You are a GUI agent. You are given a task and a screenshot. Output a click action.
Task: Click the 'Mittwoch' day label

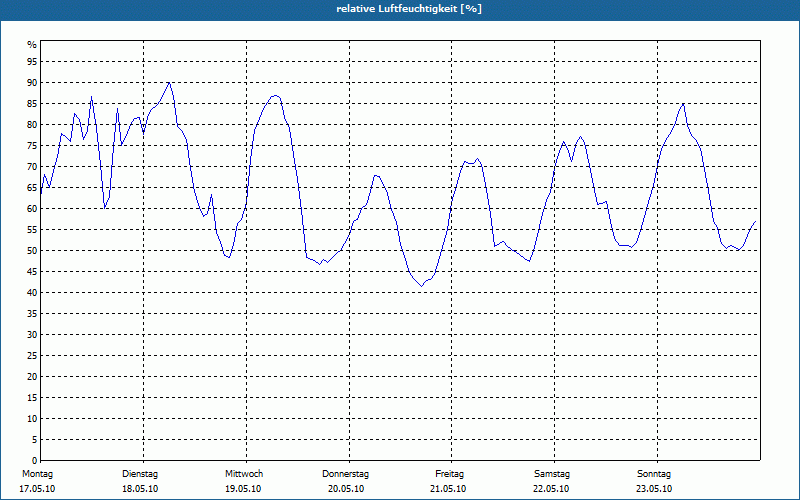(244, 474)
